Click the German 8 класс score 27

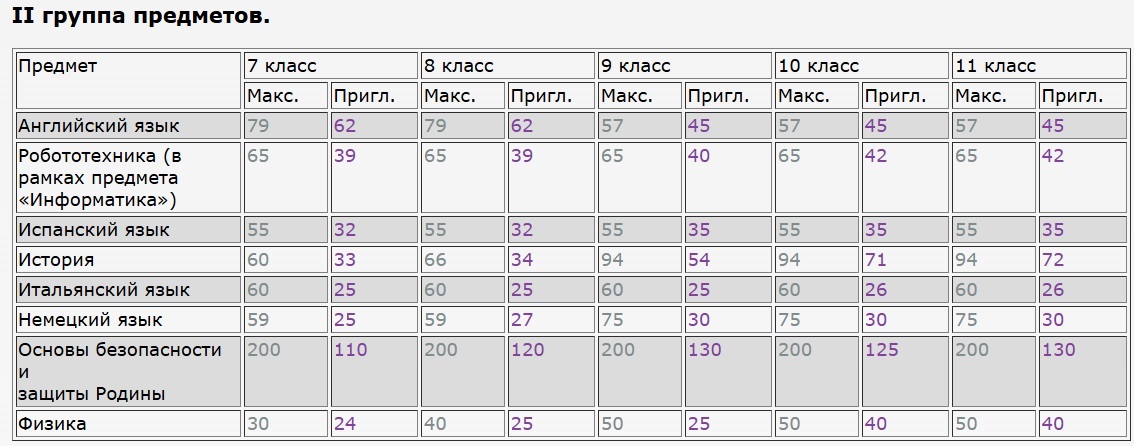point(521,320)
